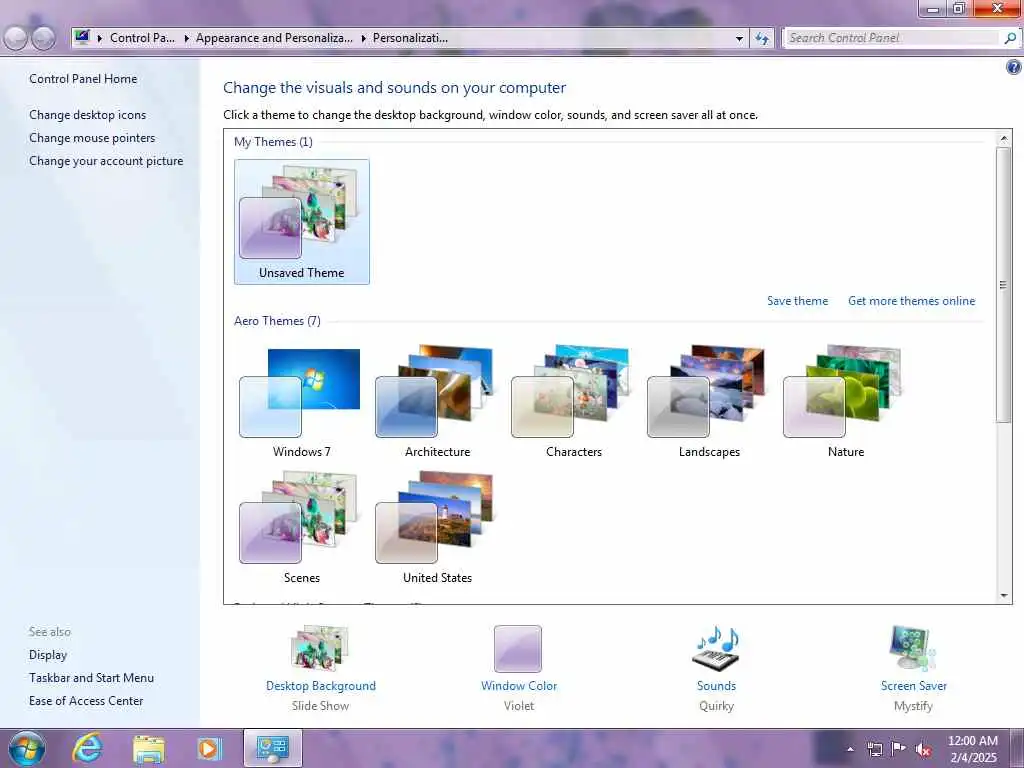Click the search magnifier icon
1024x768 pixels.
(x=1010, y=38)
